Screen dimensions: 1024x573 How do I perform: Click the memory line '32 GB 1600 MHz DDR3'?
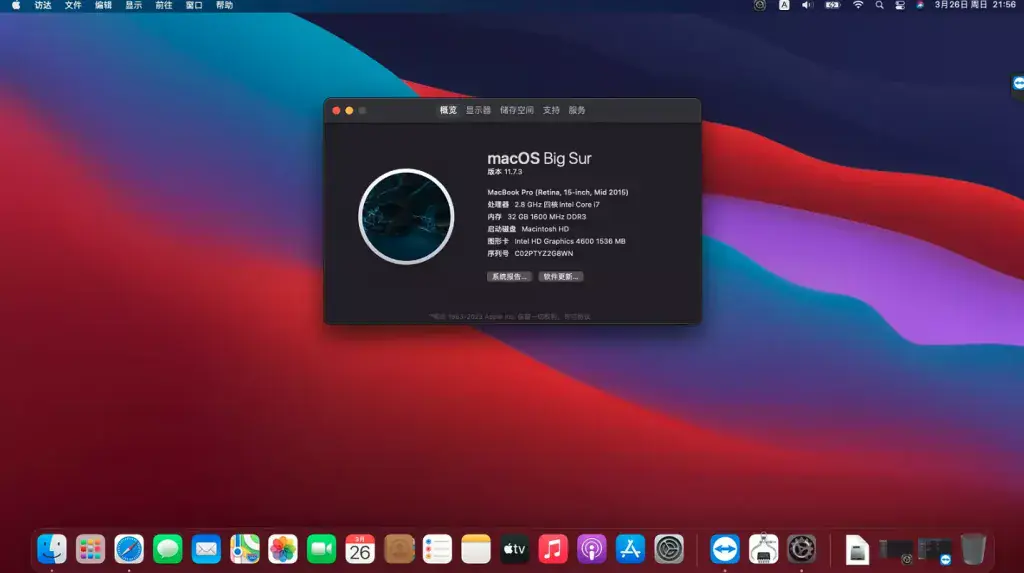pyautogui.click(x=547, y=217)
